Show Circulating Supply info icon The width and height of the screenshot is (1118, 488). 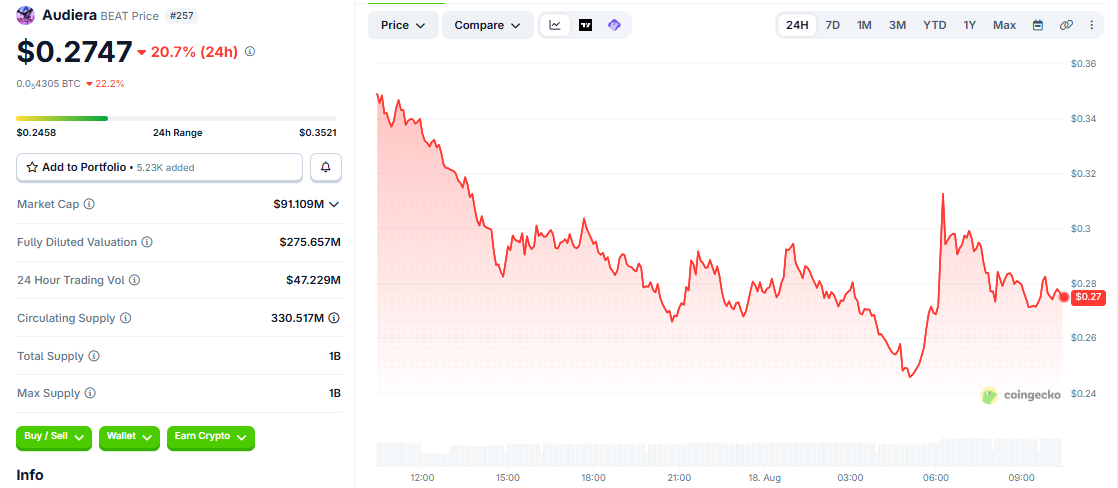coord(126,318)
